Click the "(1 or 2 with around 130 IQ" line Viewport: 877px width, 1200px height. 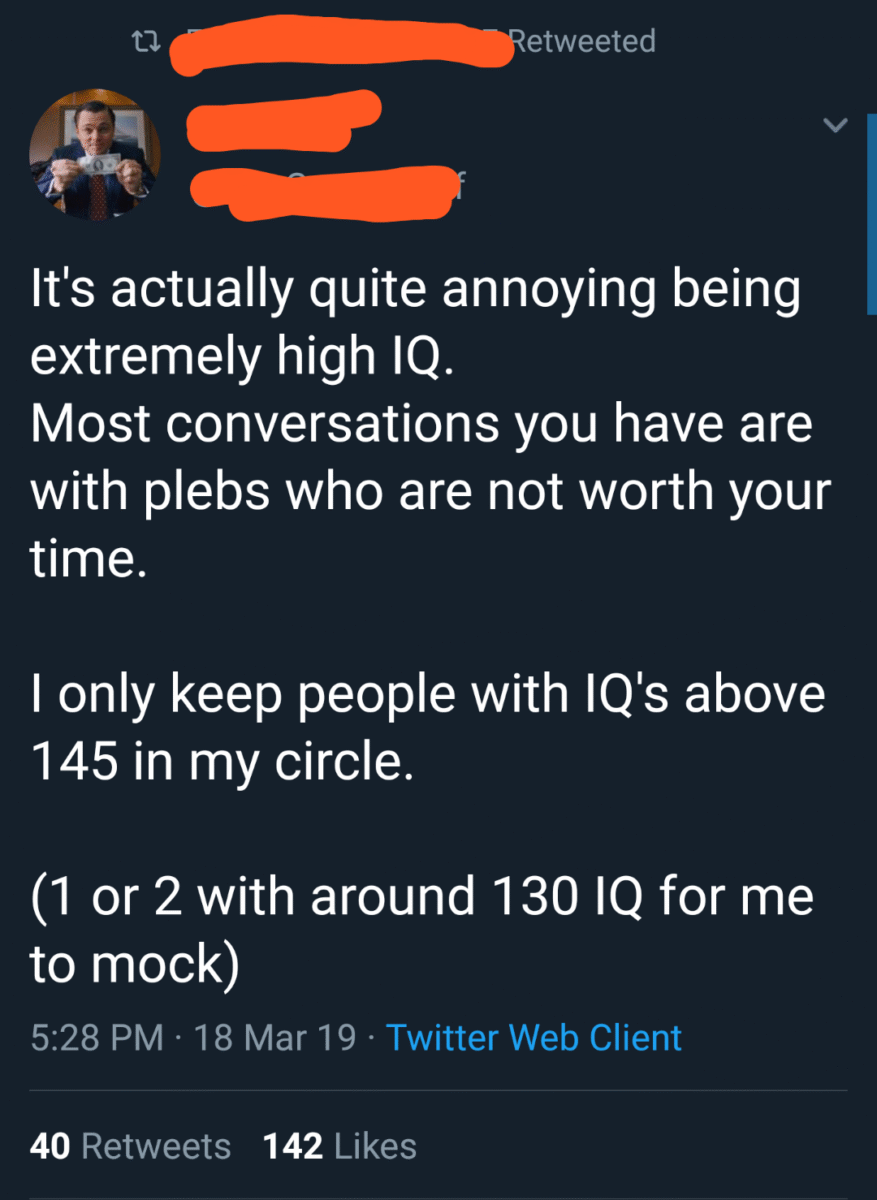421,896
